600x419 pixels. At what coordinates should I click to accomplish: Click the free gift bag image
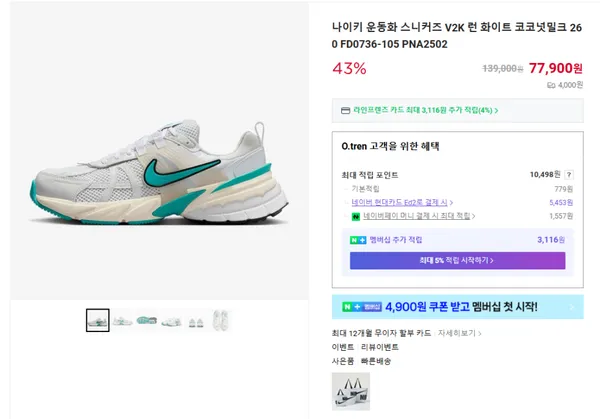351,391
